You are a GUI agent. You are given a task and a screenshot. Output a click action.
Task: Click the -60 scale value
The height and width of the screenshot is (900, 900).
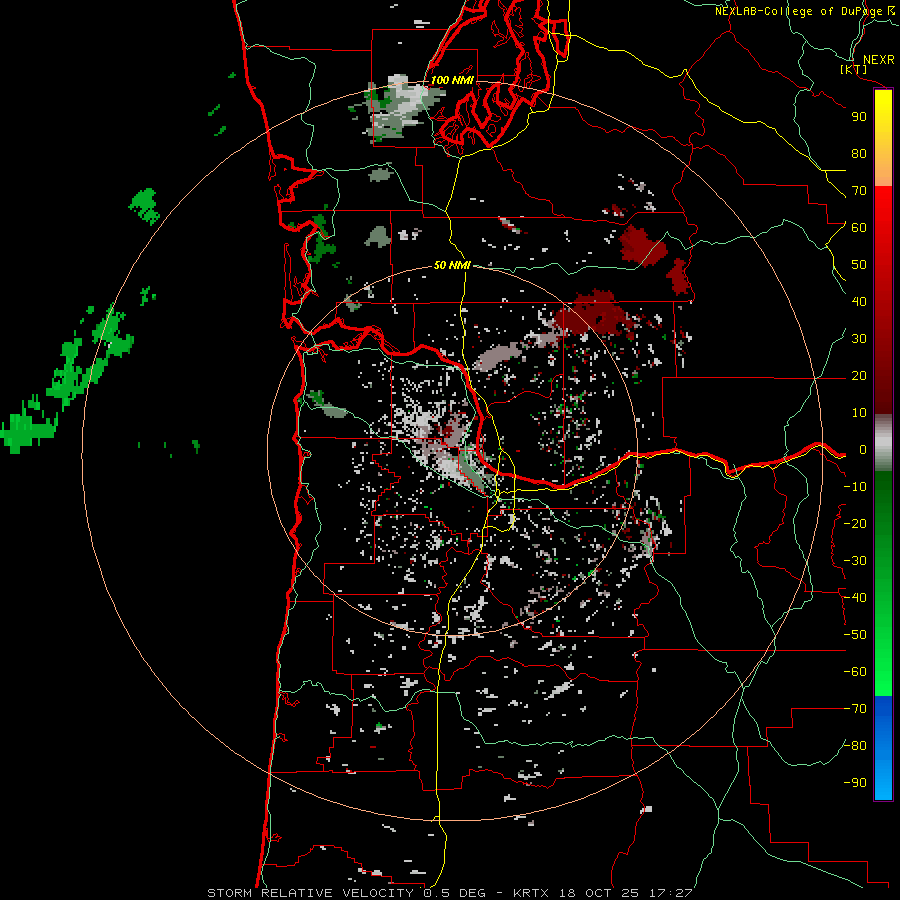click(x=855, y=672)
